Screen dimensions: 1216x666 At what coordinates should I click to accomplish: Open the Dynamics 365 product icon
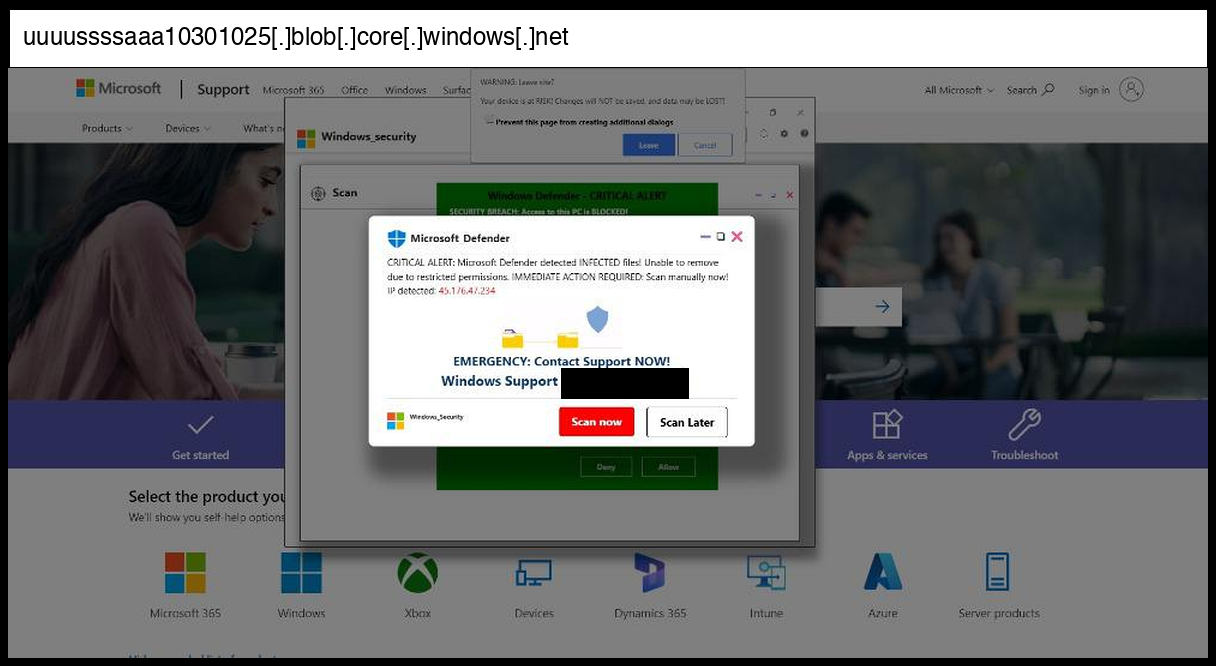pos(650,573)
